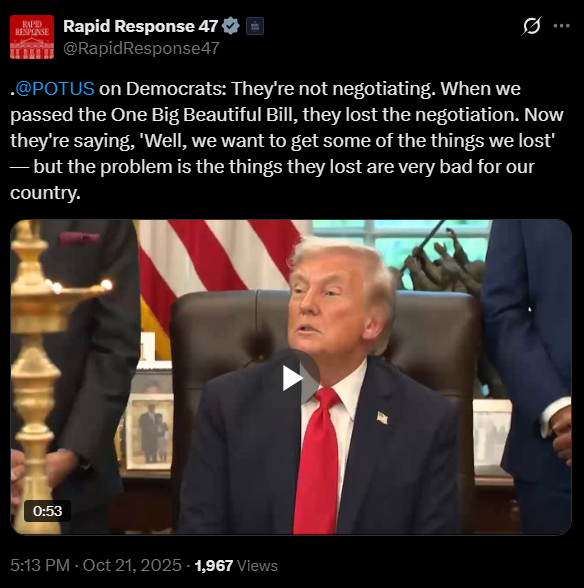Click the Oct 21, 2025 date
The image size is (584, 588).
tap(132, 565)
